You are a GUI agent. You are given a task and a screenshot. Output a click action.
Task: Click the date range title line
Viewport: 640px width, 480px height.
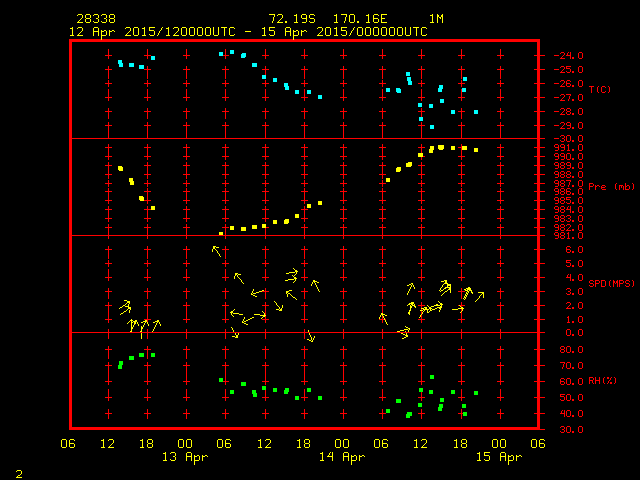click(248, 31)
